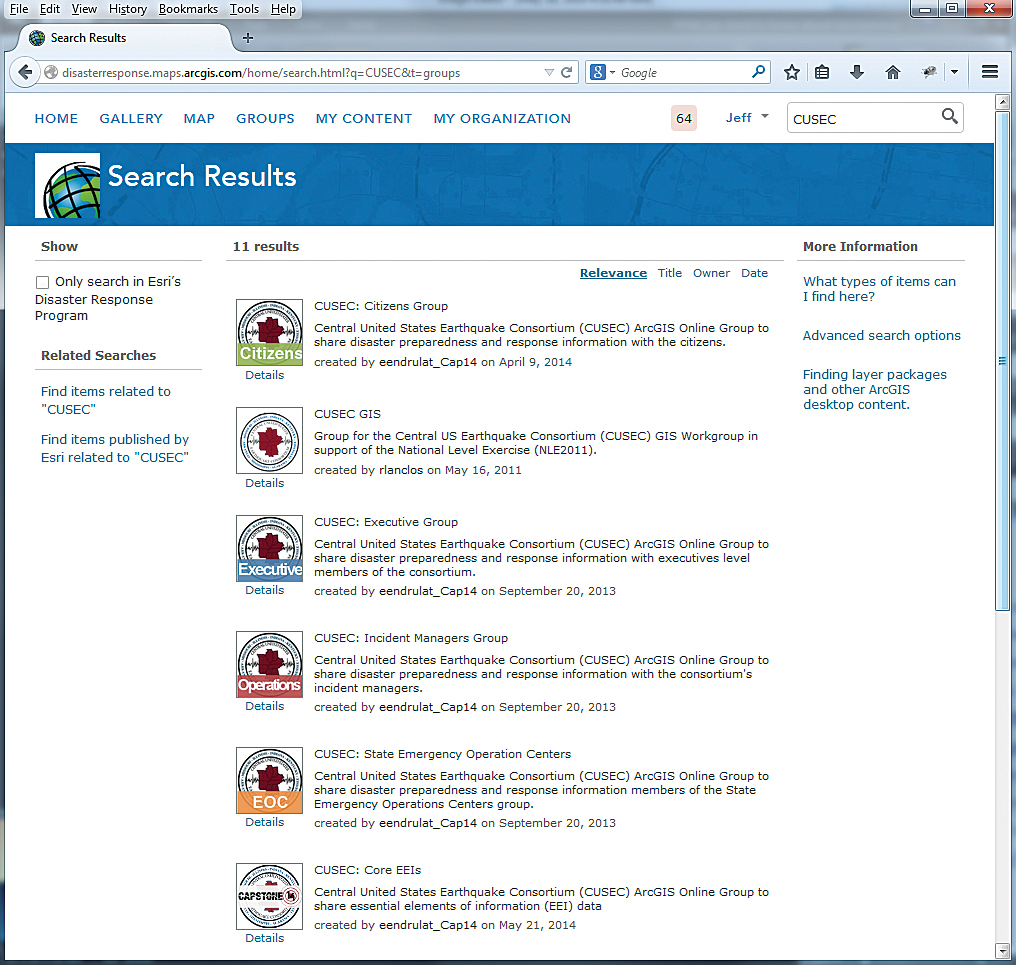Bookmark this page with the star icon
The height and width of the screenshot is (965, 1016).
pos(791,72)
